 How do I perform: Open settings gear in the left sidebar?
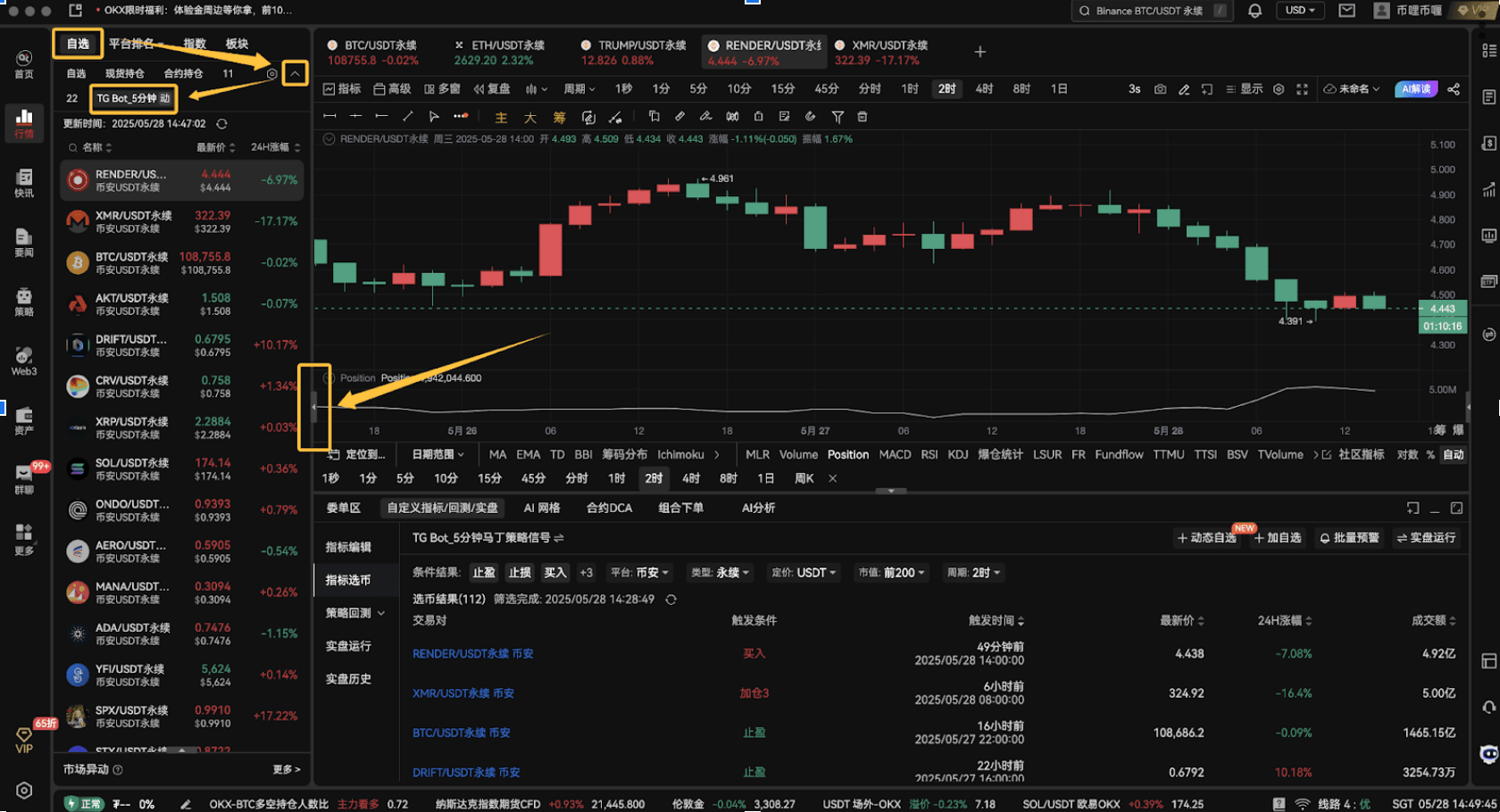(24, 791)
